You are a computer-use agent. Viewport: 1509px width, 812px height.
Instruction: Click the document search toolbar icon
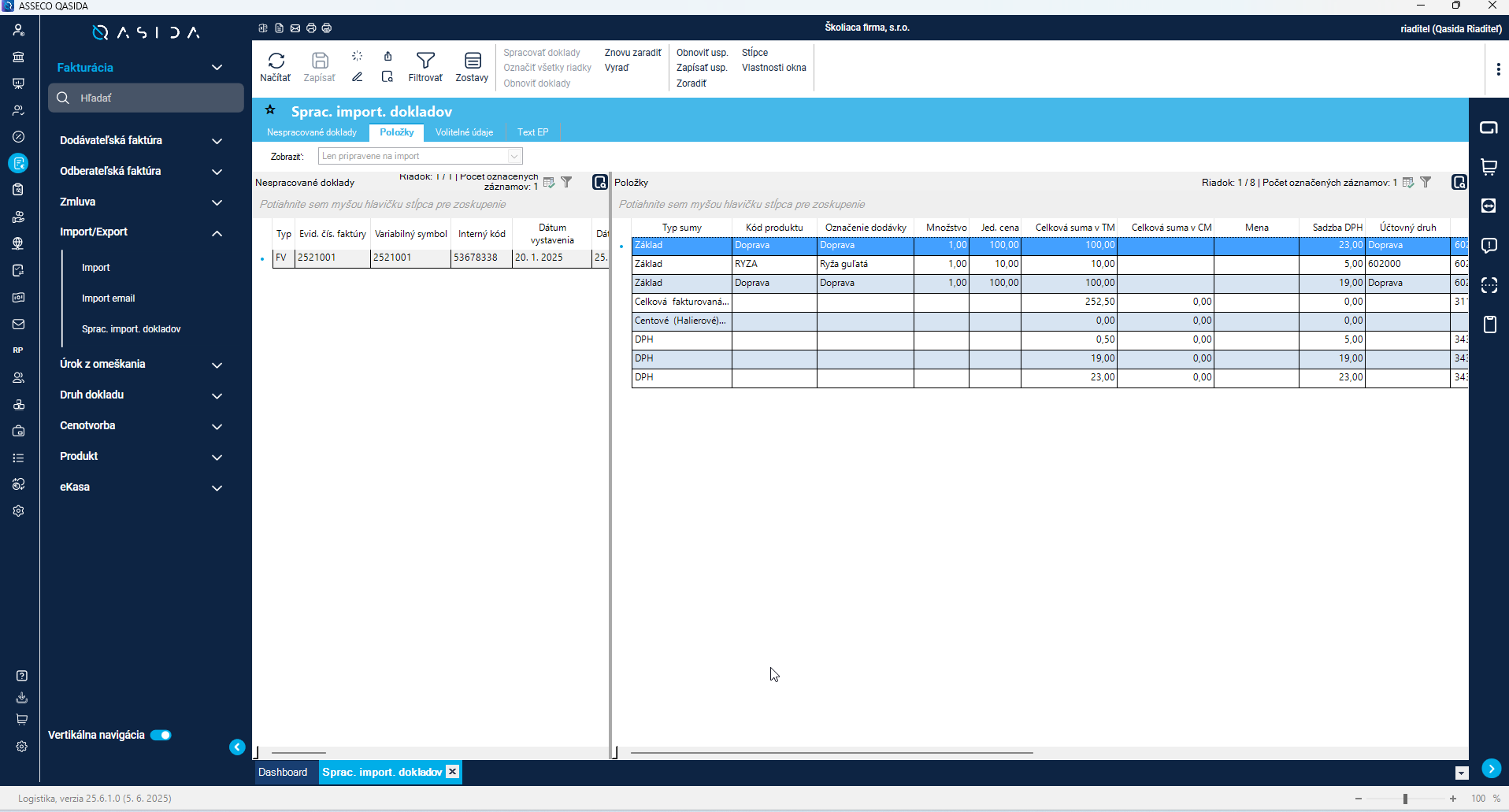tap(387, 76)
